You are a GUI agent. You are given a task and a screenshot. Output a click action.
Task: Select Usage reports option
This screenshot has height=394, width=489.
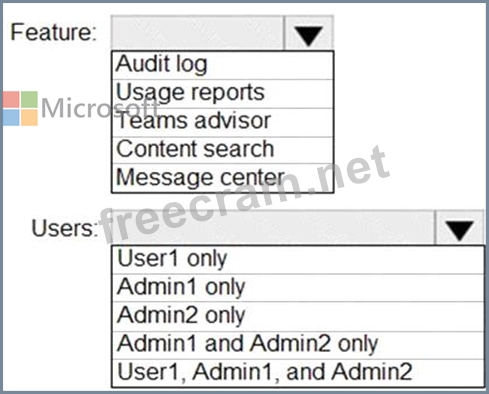pyautogui.click(x=223, y=94)
